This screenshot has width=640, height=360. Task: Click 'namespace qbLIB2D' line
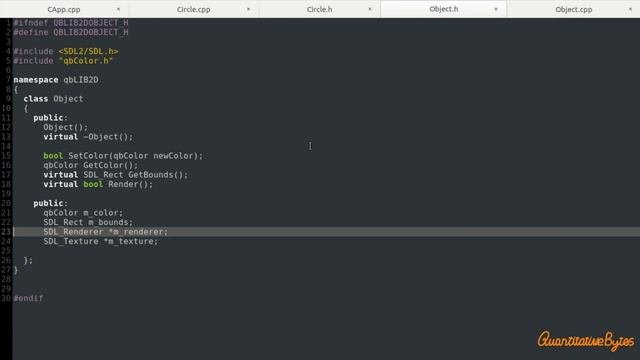tap(56, 80)
